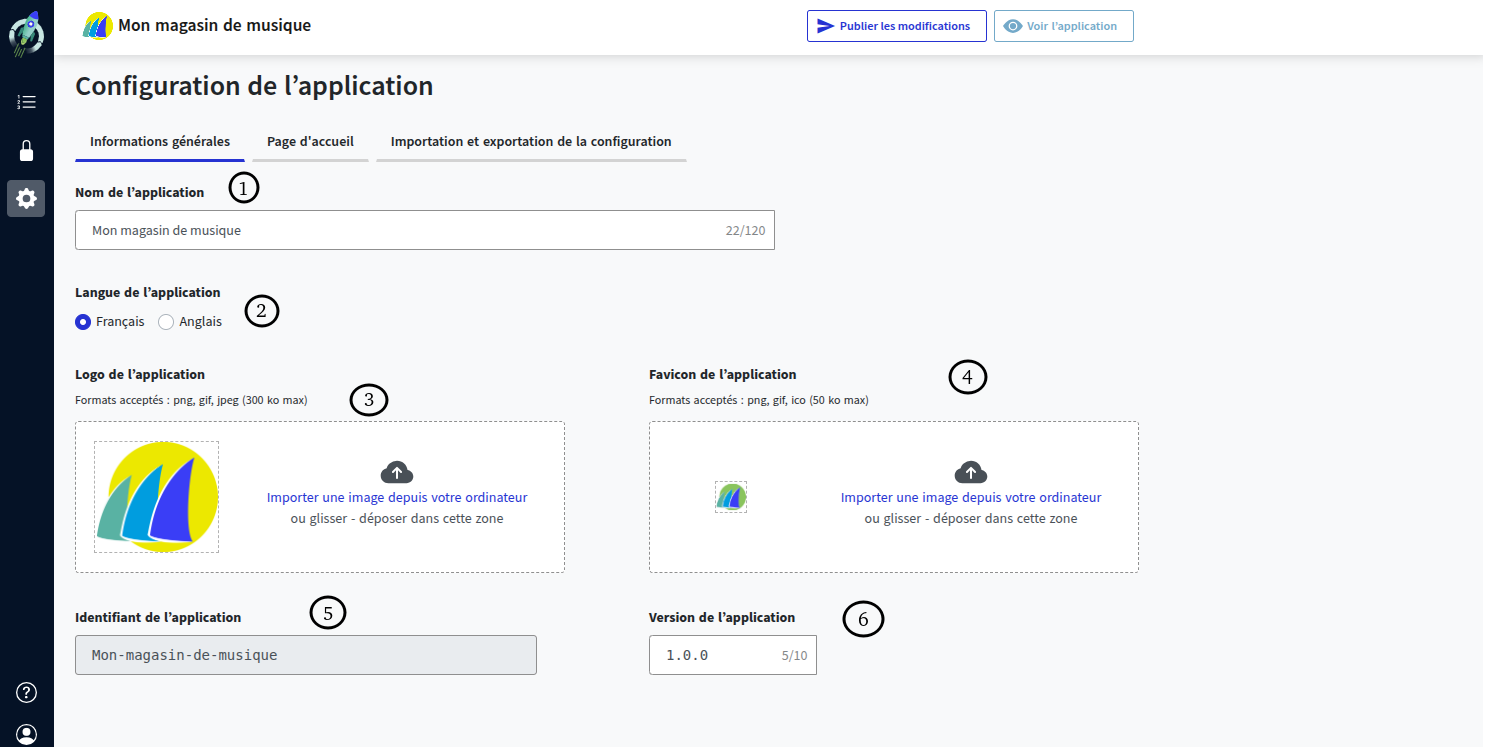Open Importer une image for the logo
Image resolution: width=1486 pixels, height=747 pixels.
[x=397, y=497]
